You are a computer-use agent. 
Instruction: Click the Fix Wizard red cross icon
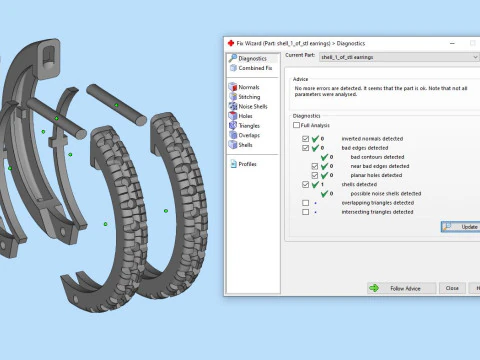coord(231,43)
